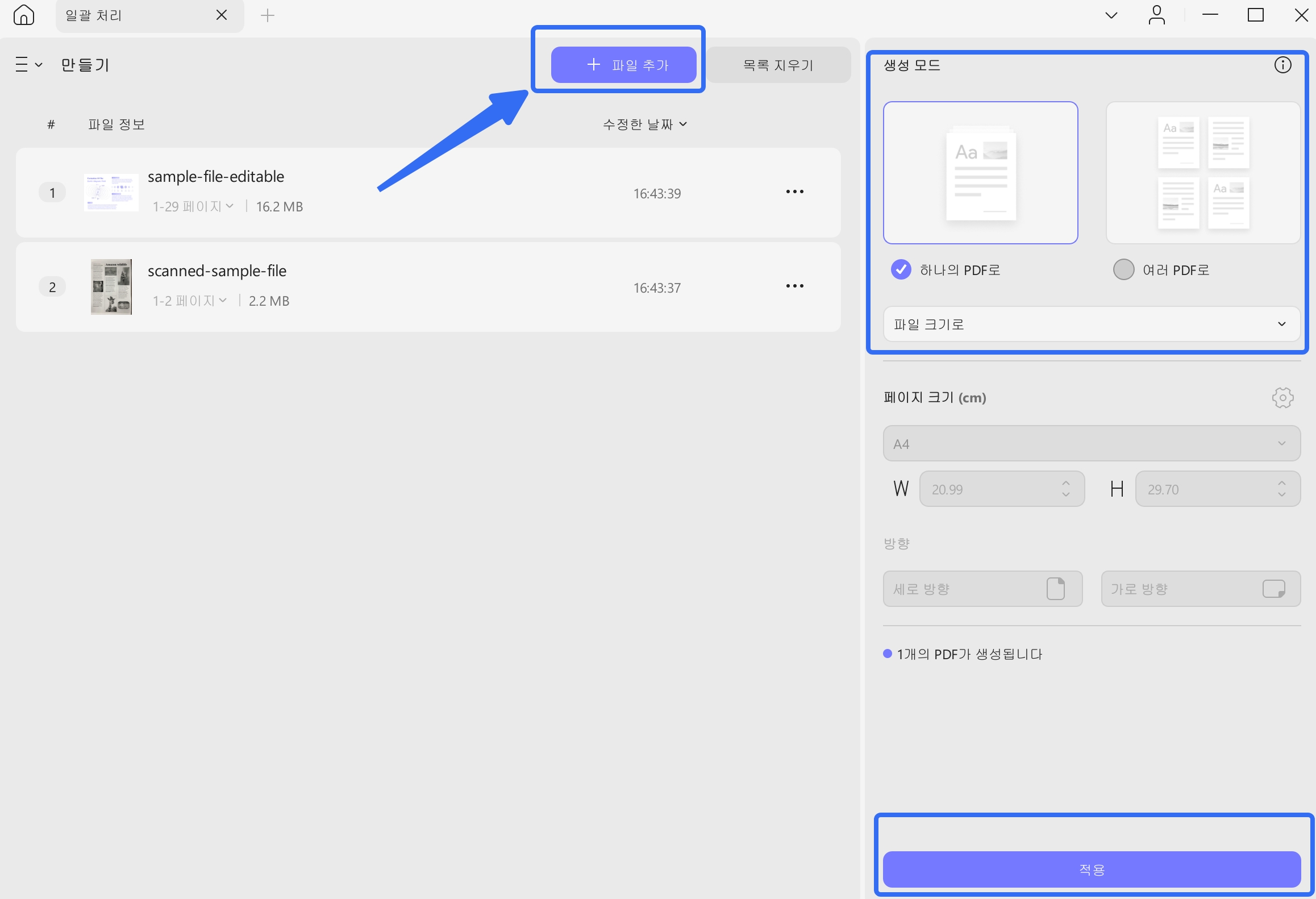
Task: Click the 16.2 MB file size
Action: tap(280, 206)
